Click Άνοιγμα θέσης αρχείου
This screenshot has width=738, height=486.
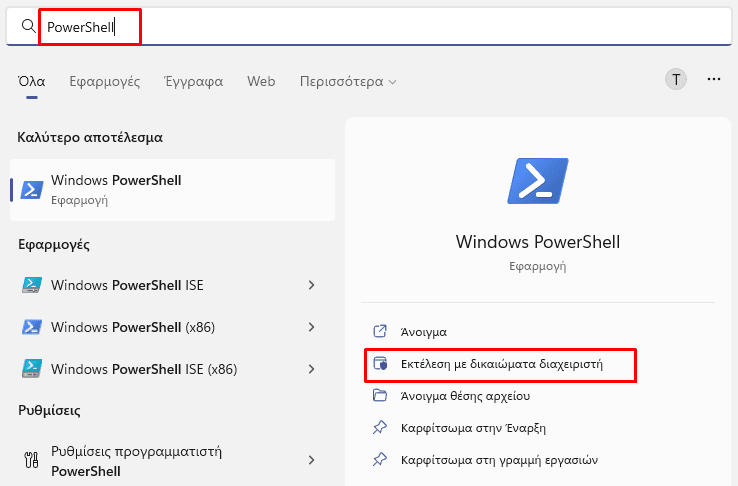pyautogui.click(x=465, y=396)
